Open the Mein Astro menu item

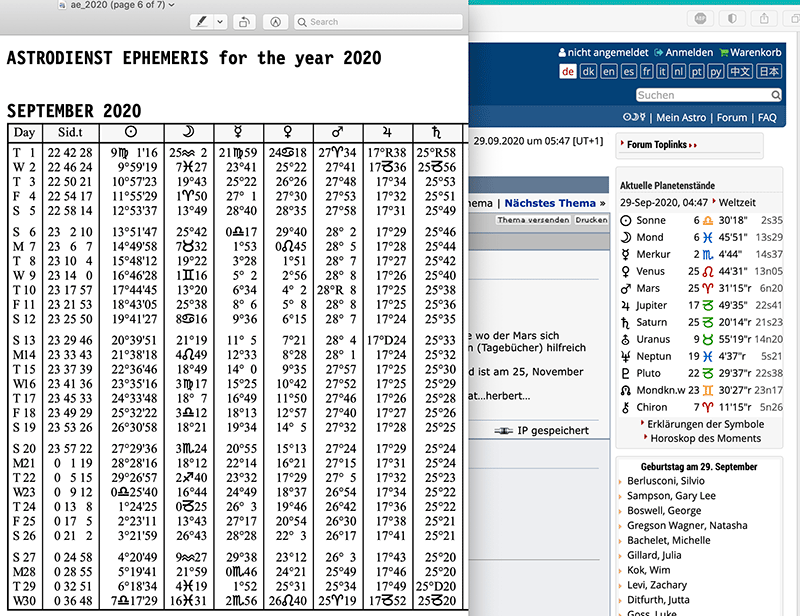pos(681,117)
